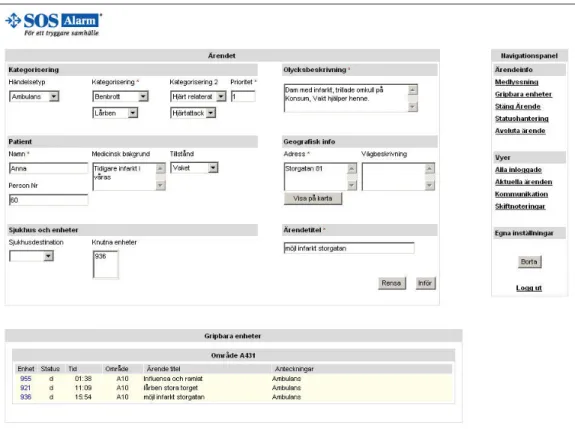
Task: Click the Namn field containing Anna
Action: pyautogui.click(x=48, y=168)
